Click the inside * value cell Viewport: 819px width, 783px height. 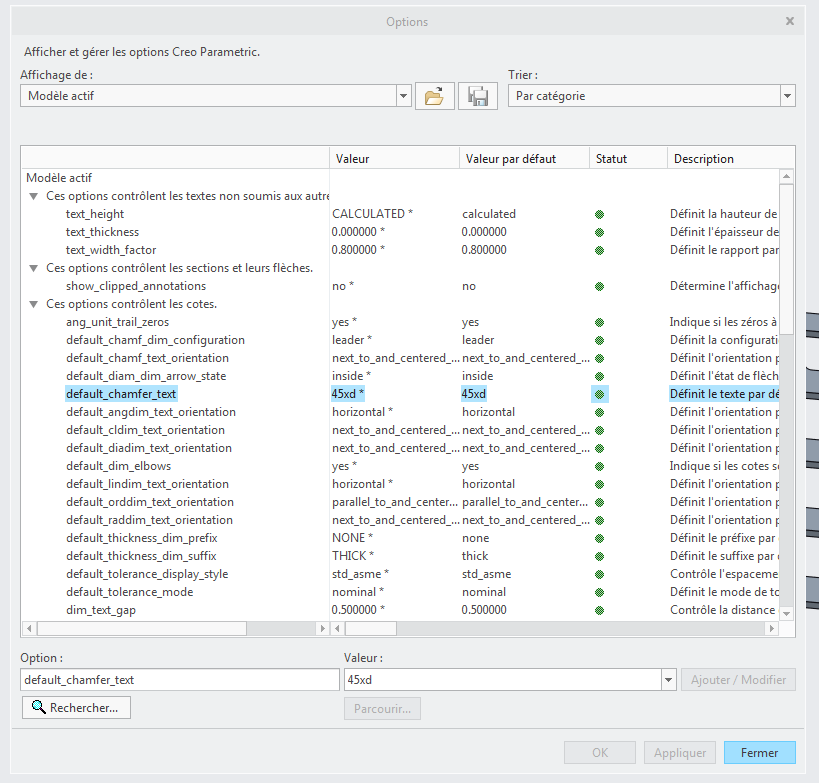click(351, 376)
